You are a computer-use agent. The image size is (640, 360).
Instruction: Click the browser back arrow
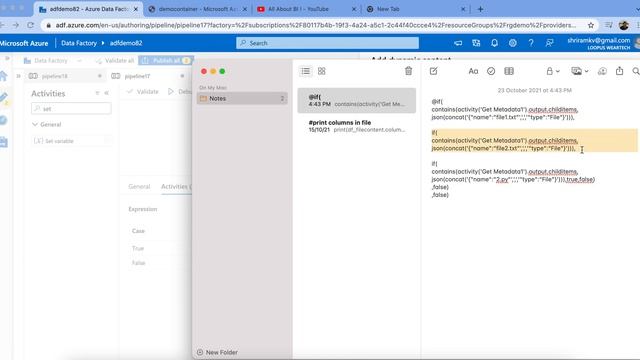[2, 25]
